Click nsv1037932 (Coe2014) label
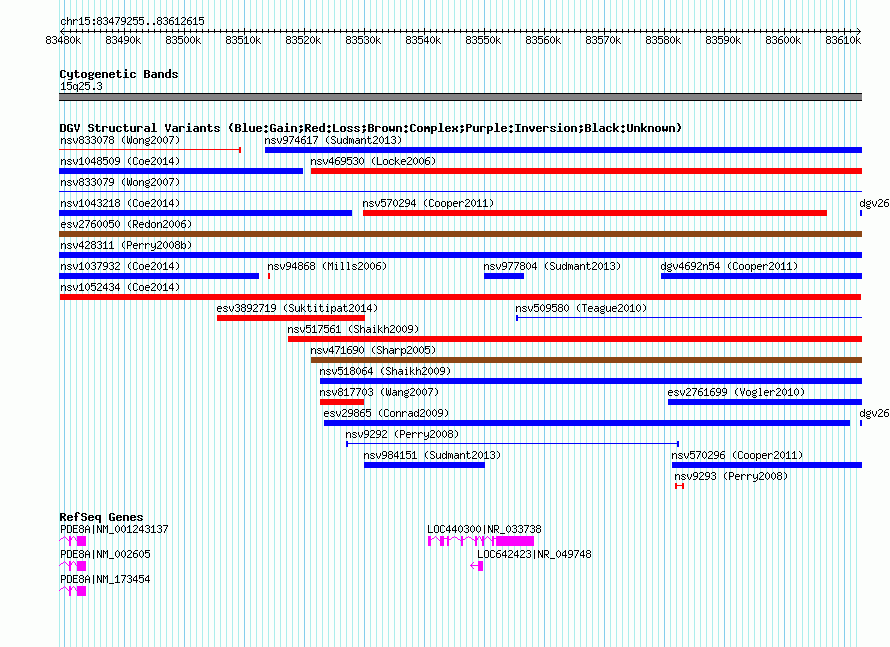The height and width of the screenshot is (647, 890). 120,266
